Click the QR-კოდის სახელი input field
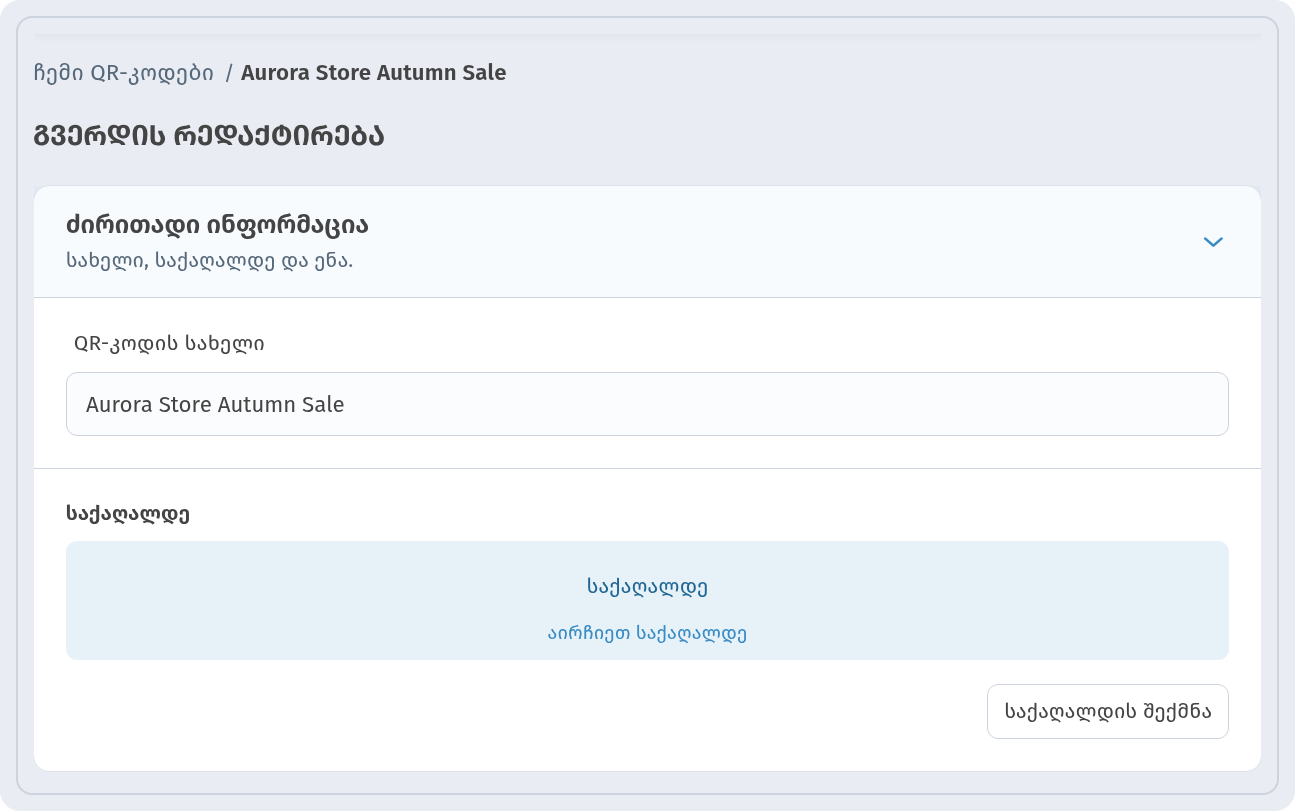 pyautogui.click(x=647, y=404)
